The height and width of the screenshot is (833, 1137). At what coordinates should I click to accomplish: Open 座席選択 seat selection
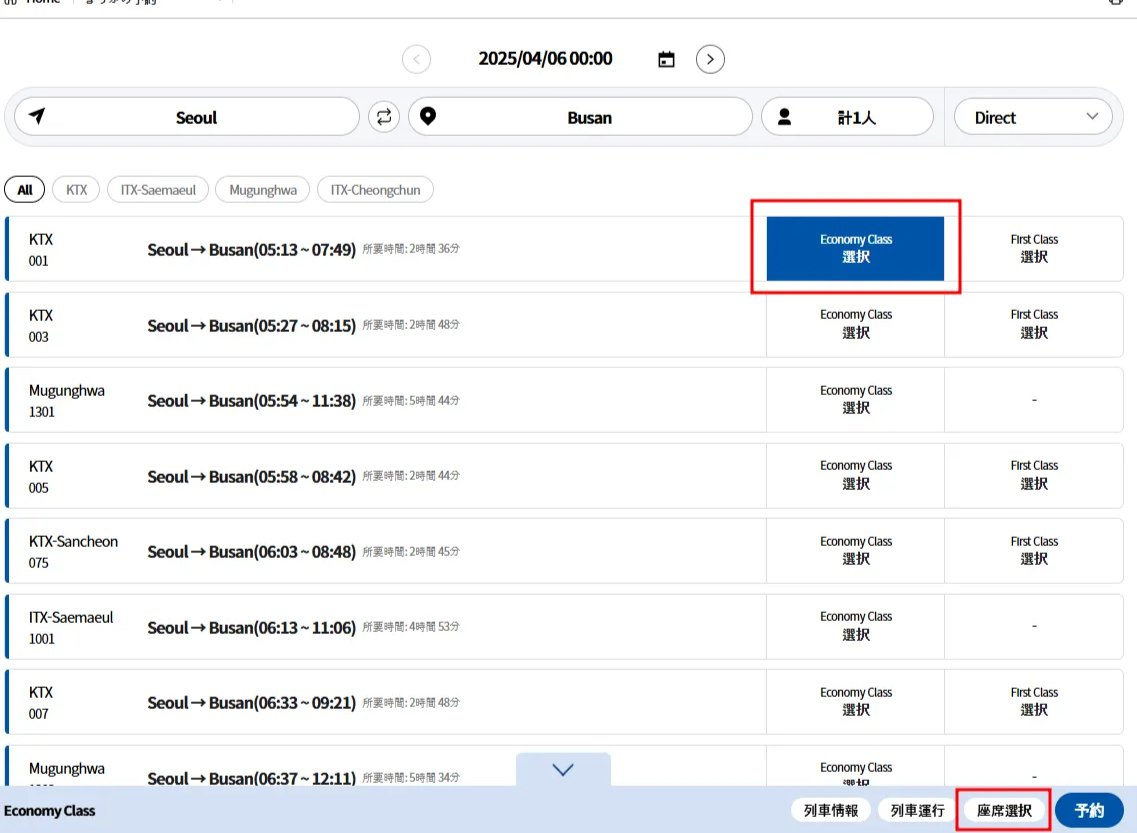coord(1004,810)
